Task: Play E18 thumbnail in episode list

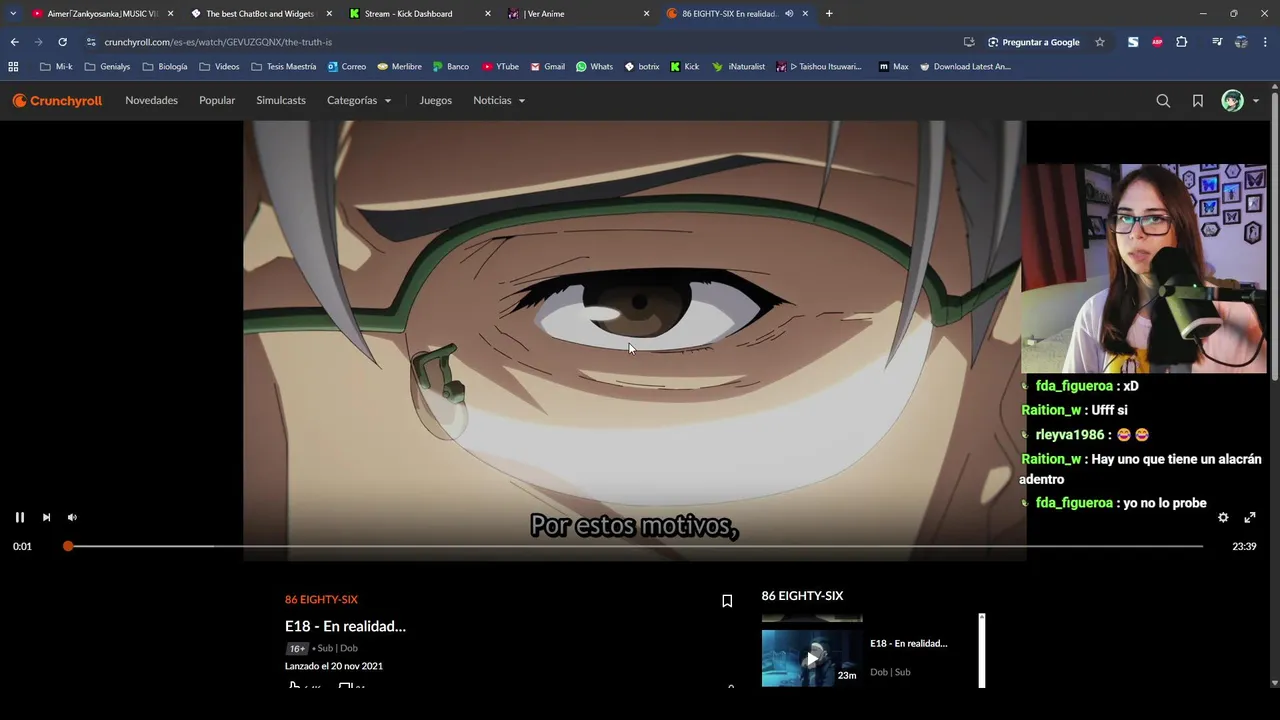Action: pyautogui.click(x=812, y=657)
